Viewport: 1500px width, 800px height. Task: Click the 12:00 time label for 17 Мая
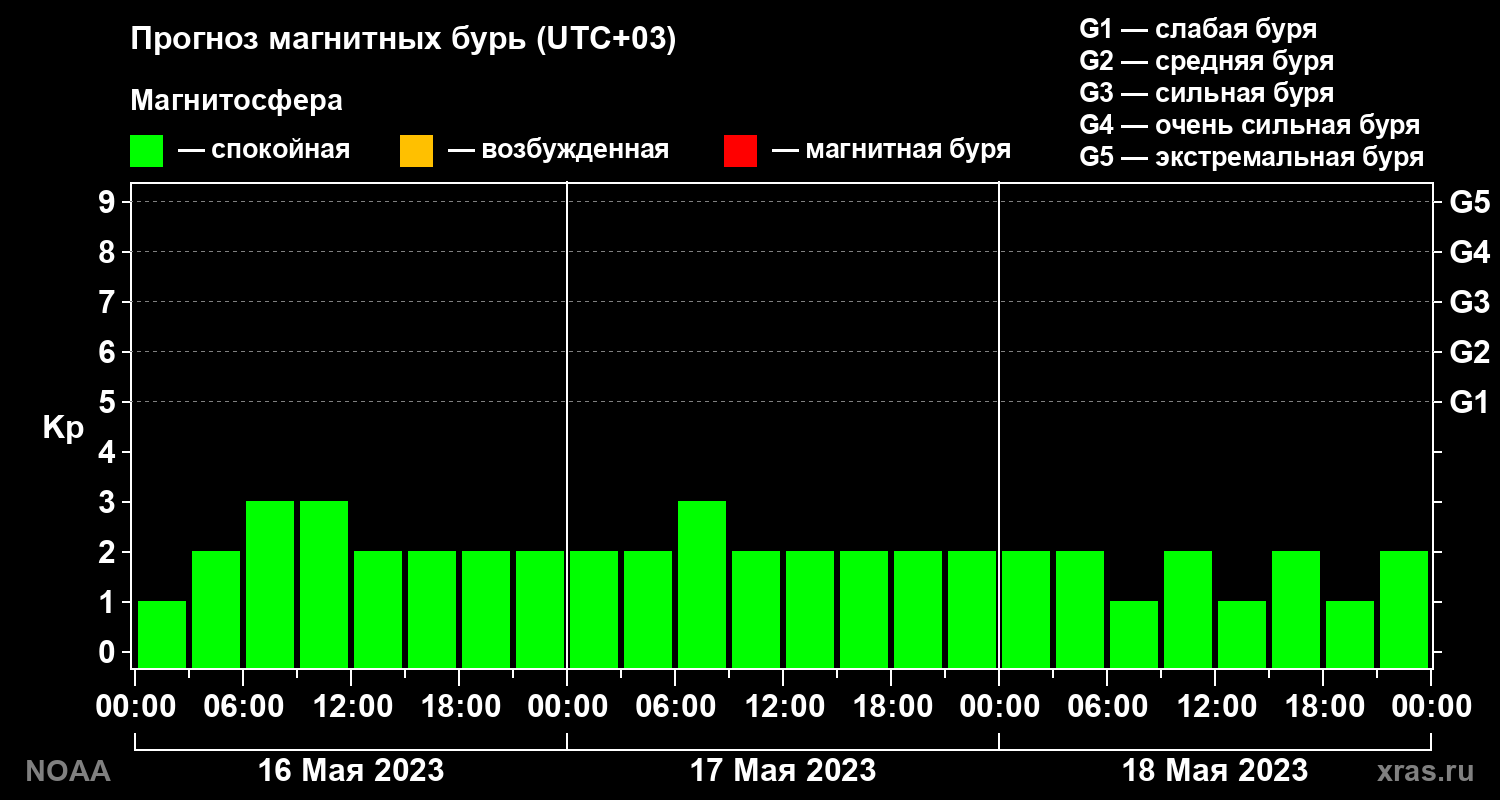783,706
